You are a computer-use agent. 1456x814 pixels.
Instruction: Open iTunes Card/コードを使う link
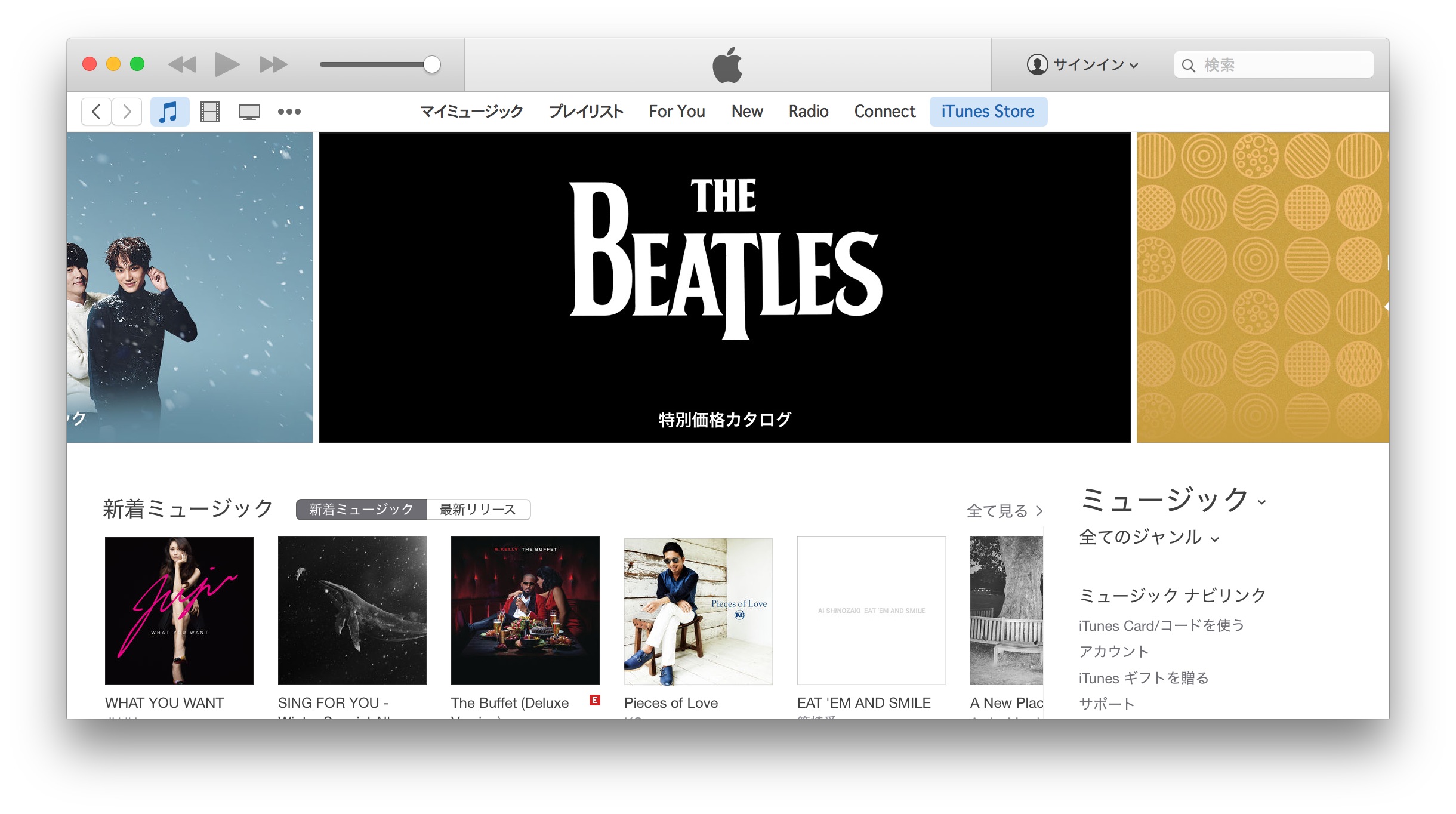(x=1161, y=625)
